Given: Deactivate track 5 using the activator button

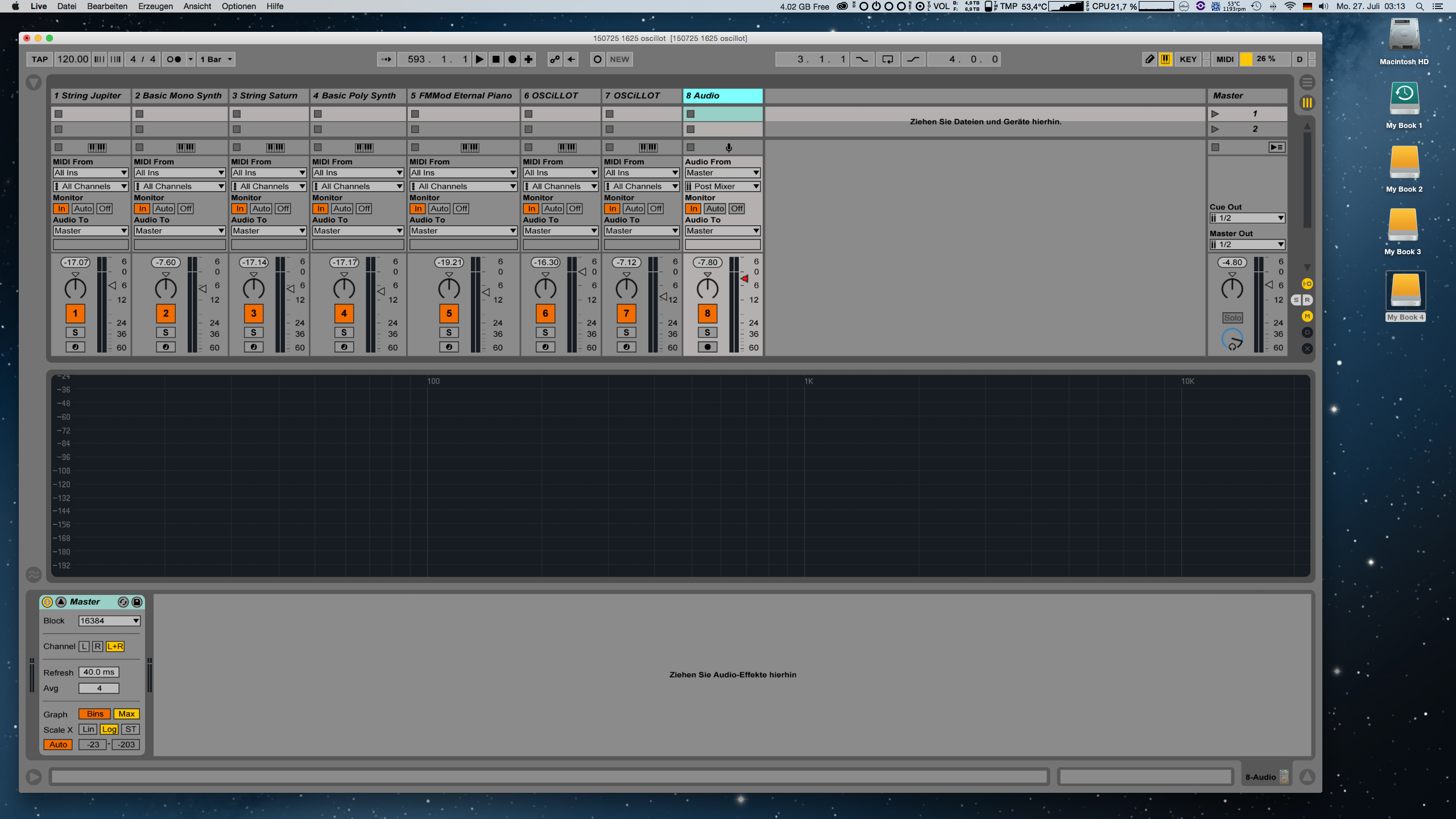Looking at the screenshot, I should point(449,313).
